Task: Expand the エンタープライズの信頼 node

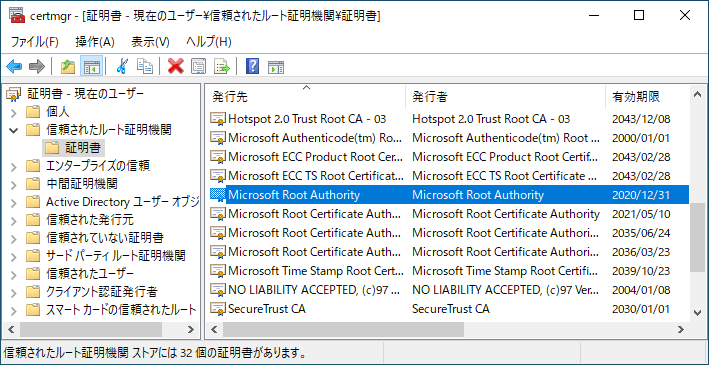Action: 14,166
